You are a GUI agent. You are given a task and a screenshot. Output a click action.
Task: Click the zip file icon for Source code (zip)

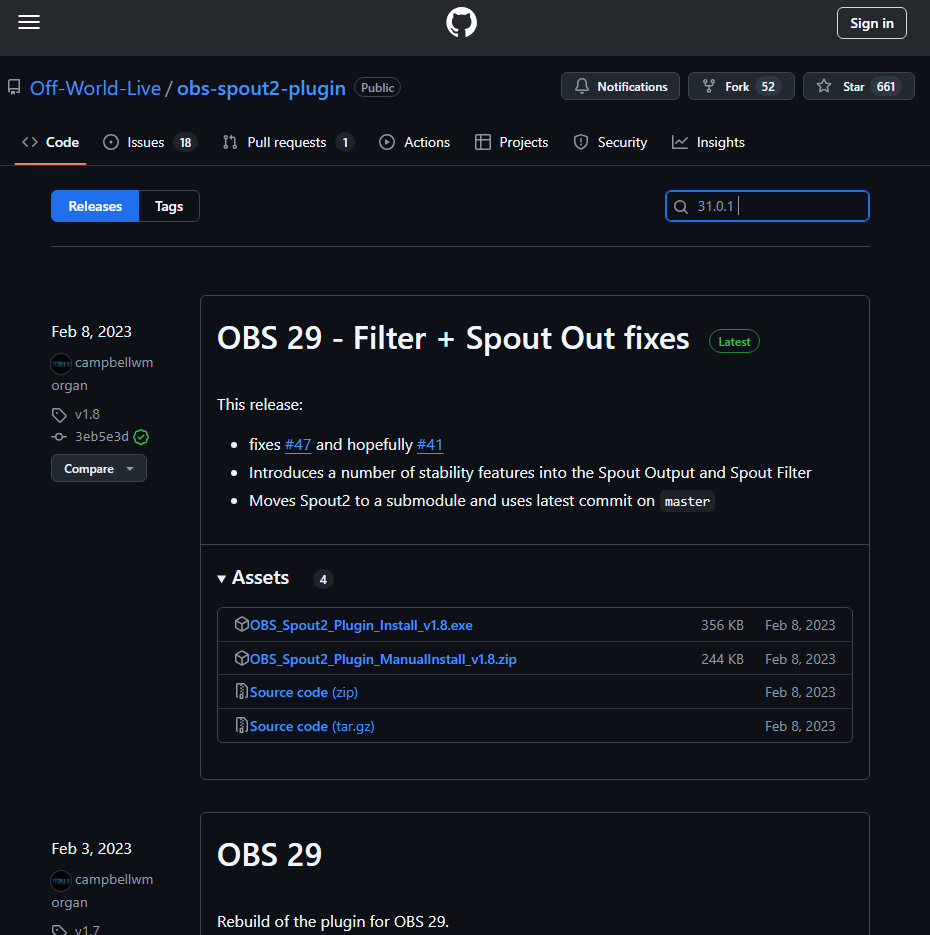coord(241,692)
